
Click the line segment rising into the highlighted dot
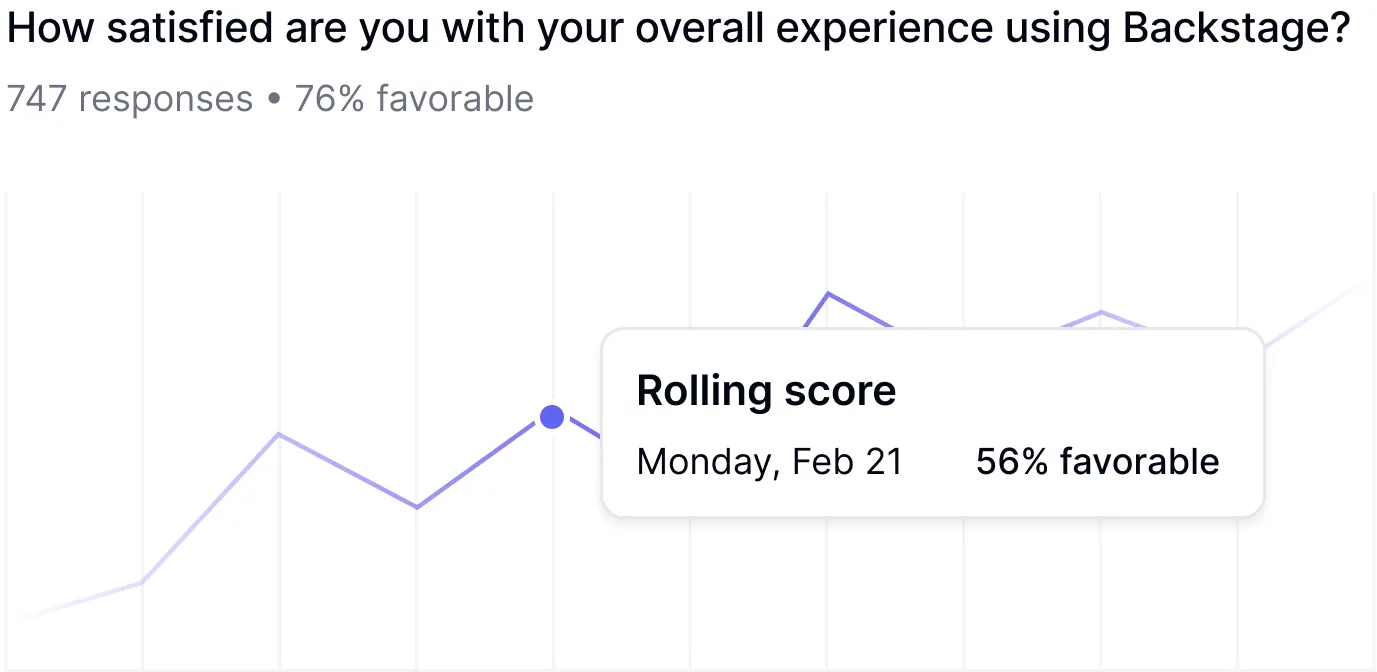point(484,462)
